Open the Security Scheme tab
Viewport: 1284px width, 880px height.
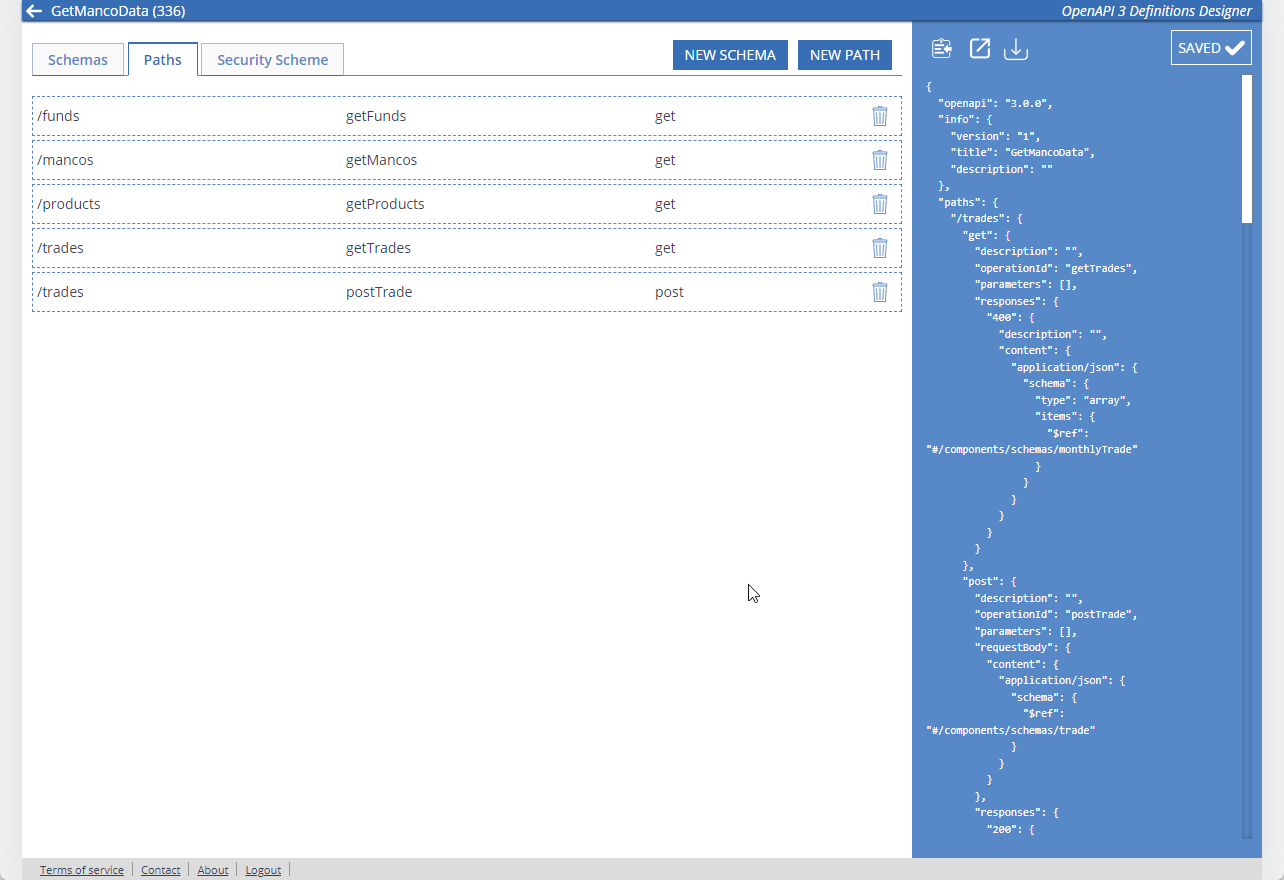click(273, 59)
